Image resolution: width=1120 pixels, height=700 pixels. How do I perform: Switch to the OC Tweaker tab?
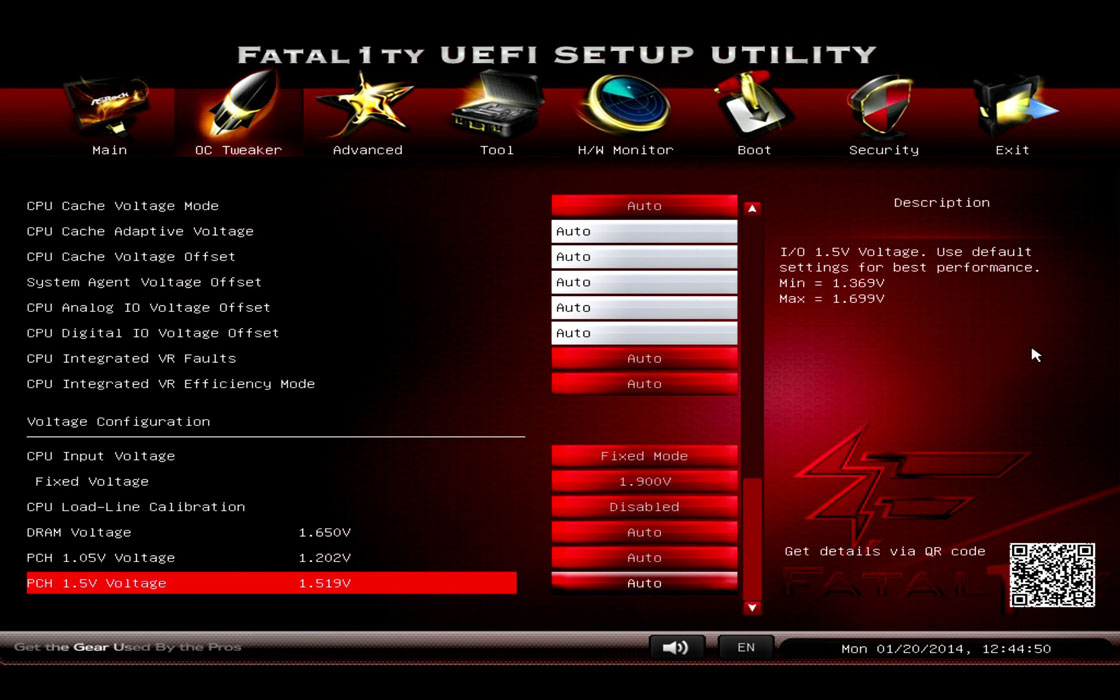[x=238, y=115]
